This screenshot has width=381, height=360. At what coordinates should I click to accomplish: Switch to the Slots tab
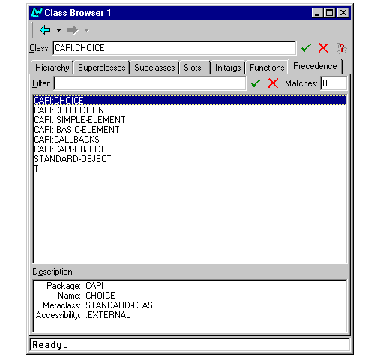tap(195, 68)
